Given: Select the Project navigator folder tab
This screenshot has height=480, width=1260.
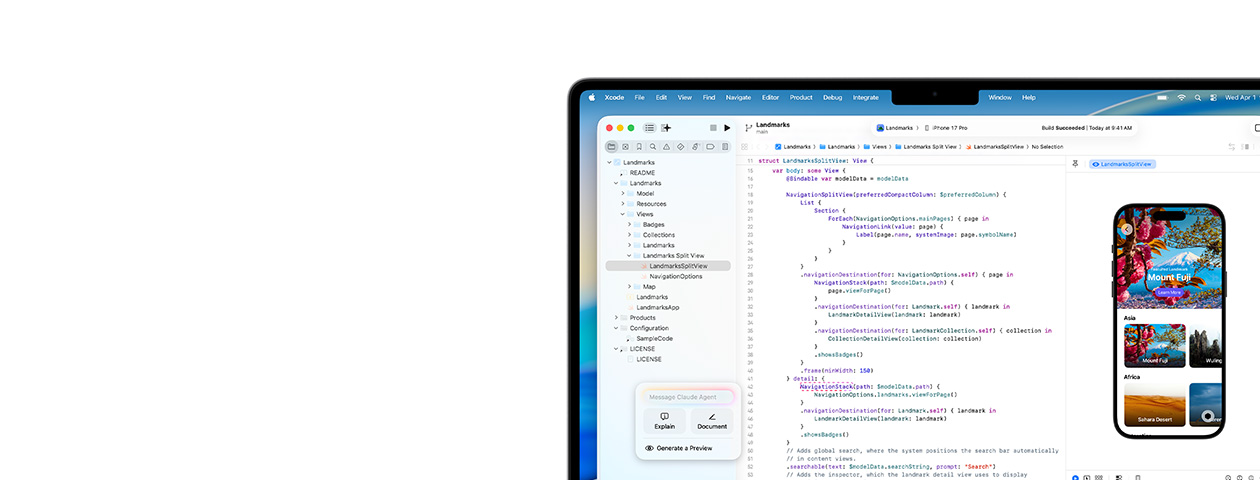Looking at the screenshot, I should click(x=611, y=146).
